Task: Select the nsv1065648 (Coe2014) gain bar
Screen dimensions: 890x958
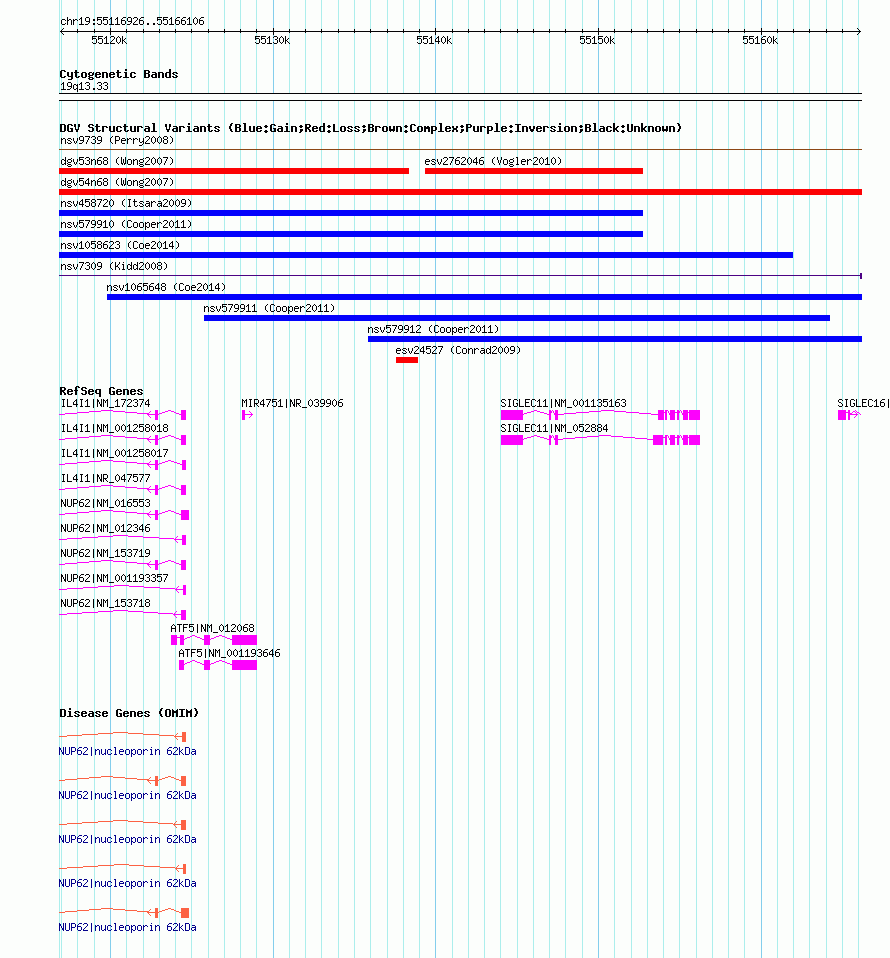Action: click(484, 297)
